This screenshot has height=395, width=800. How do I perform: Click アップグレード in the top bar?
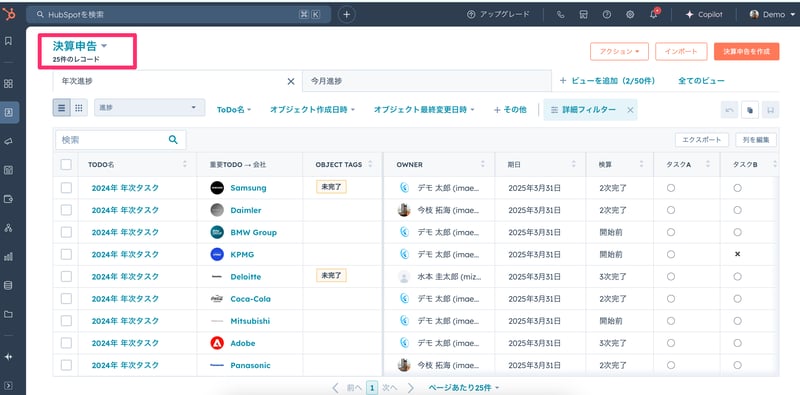498,15
